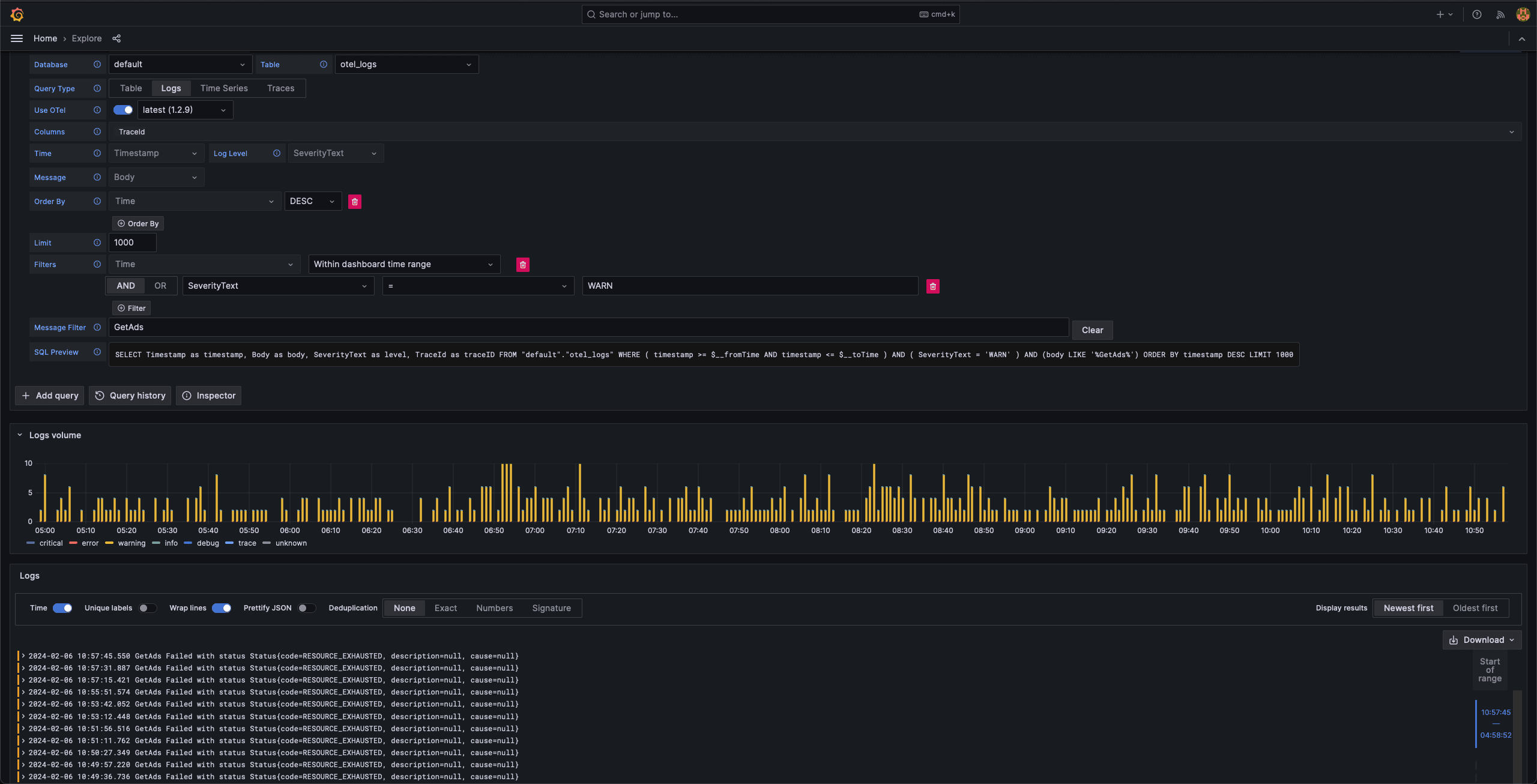Select Oldest first display order

[1475, 608]
